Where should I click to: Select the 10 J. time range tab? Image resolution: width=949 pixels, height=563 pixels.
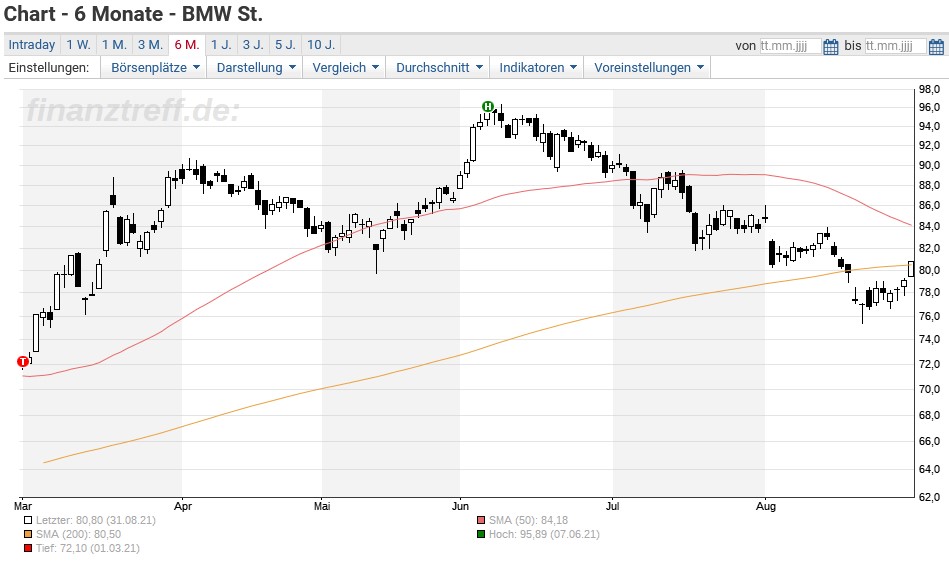pos(321,45)
